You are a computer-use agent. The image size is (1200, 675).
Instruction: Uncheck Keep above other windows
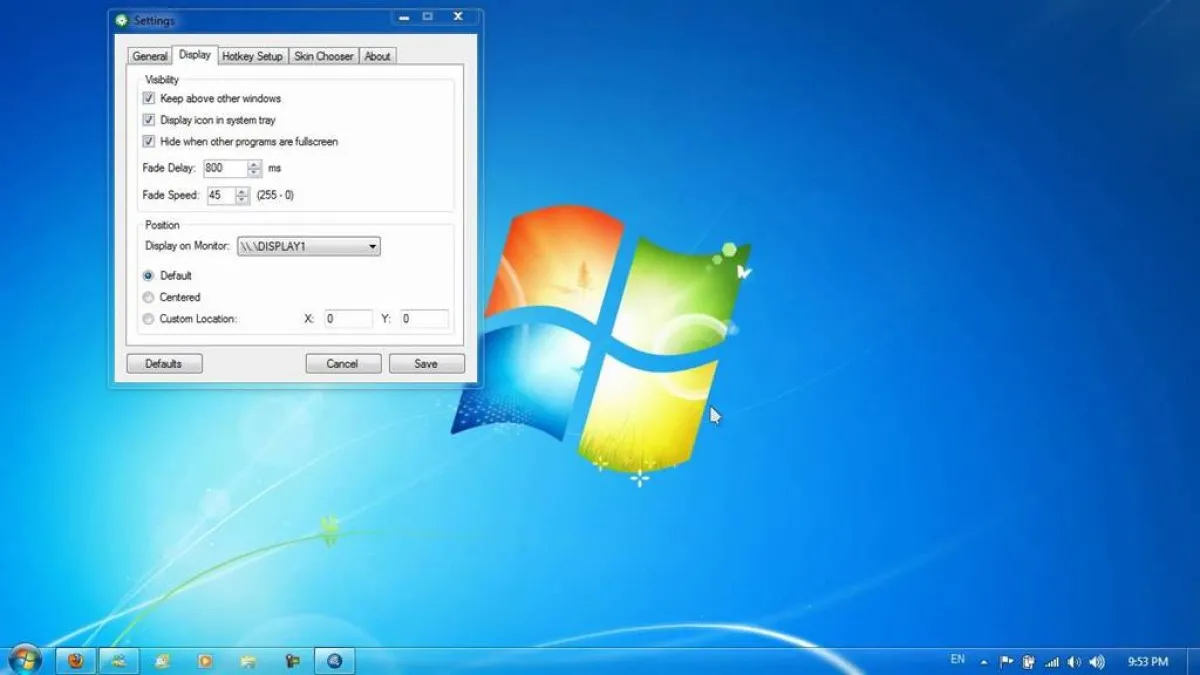tap(149, 98)
